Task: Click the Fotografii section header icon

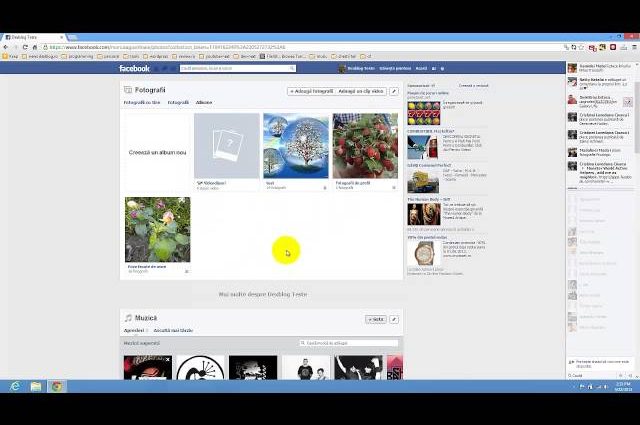Action: pyautogui.click(x=128, y=90)
